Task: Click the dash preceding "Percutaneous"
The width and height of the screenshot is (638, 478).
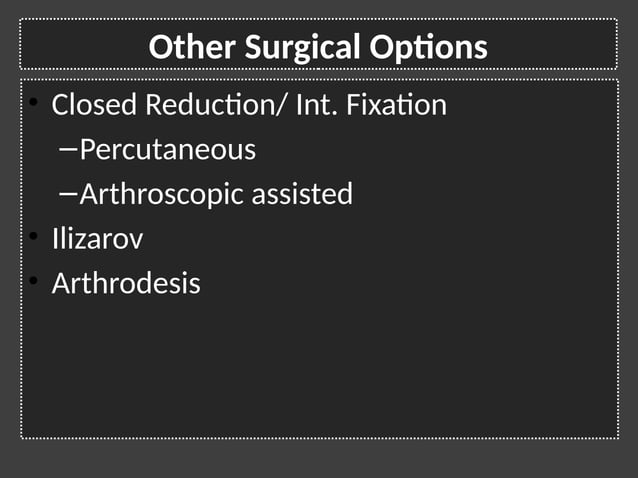Action: coord(68,149)
